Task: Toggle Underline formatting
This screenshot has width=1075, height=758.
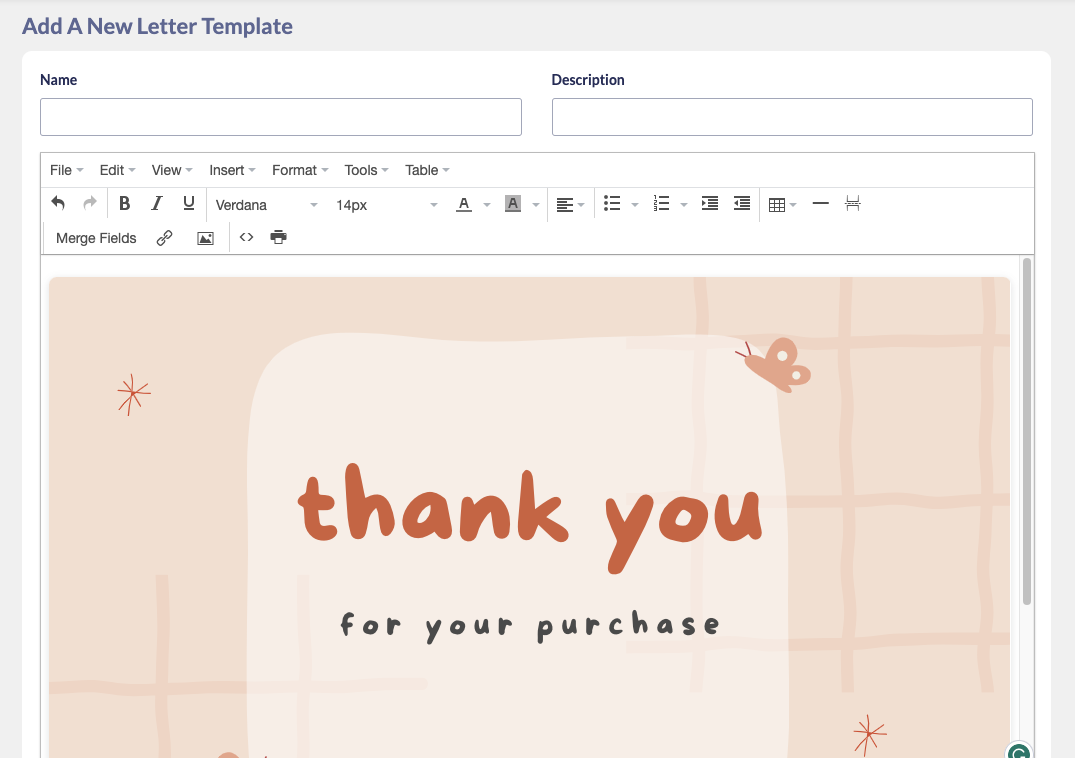Action: (x=189, y=204)
